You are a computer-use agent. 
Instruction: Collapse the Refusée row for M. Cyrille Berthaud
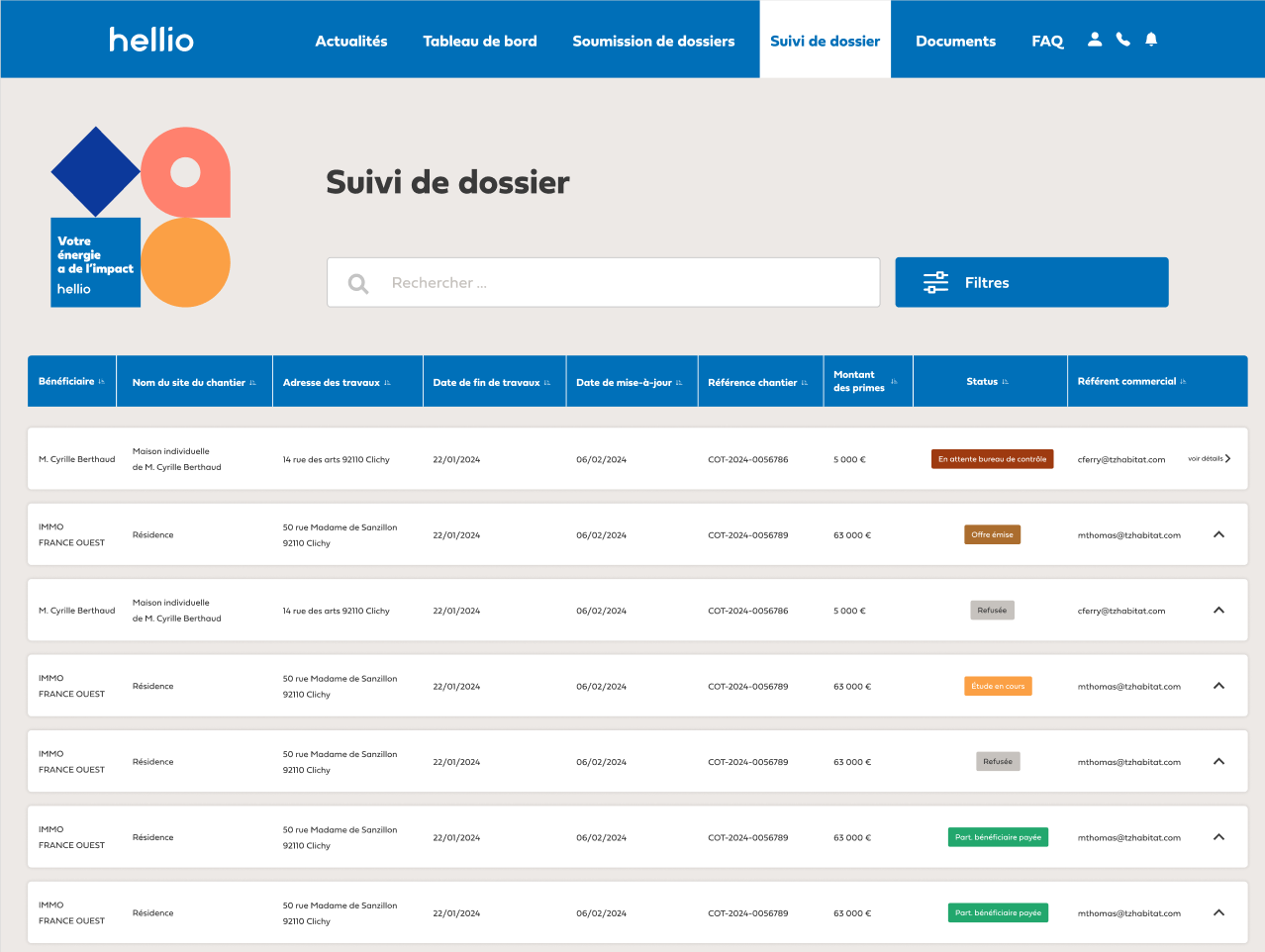click(x=1218, y=610)
